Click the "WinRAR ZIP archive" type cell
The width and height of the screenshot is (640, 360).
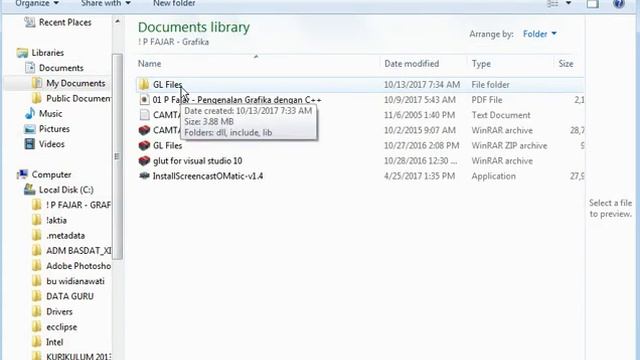509,145
